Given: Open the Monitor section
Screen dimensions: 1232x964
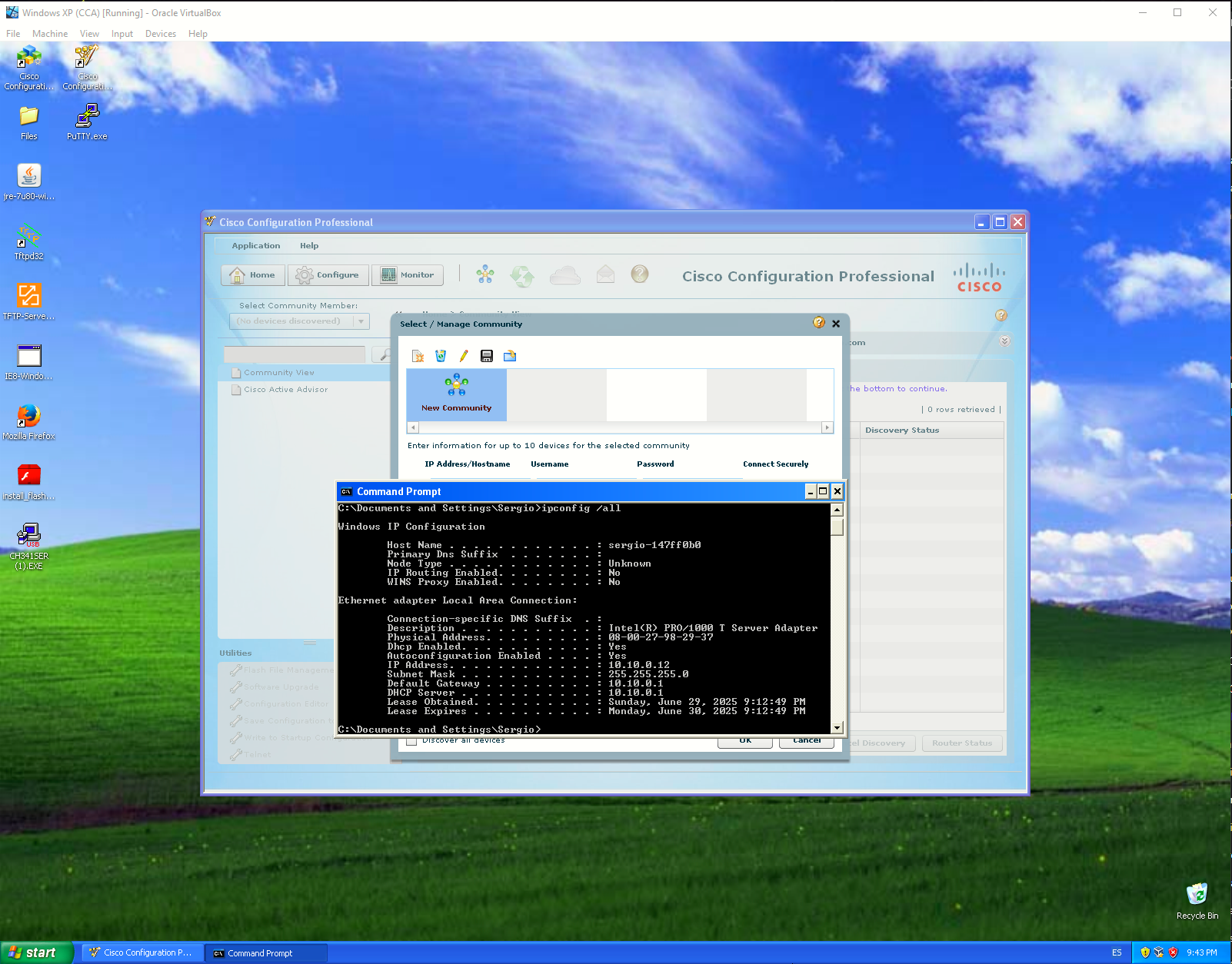Looking at the screenshot, I should [x=408, y=275].
